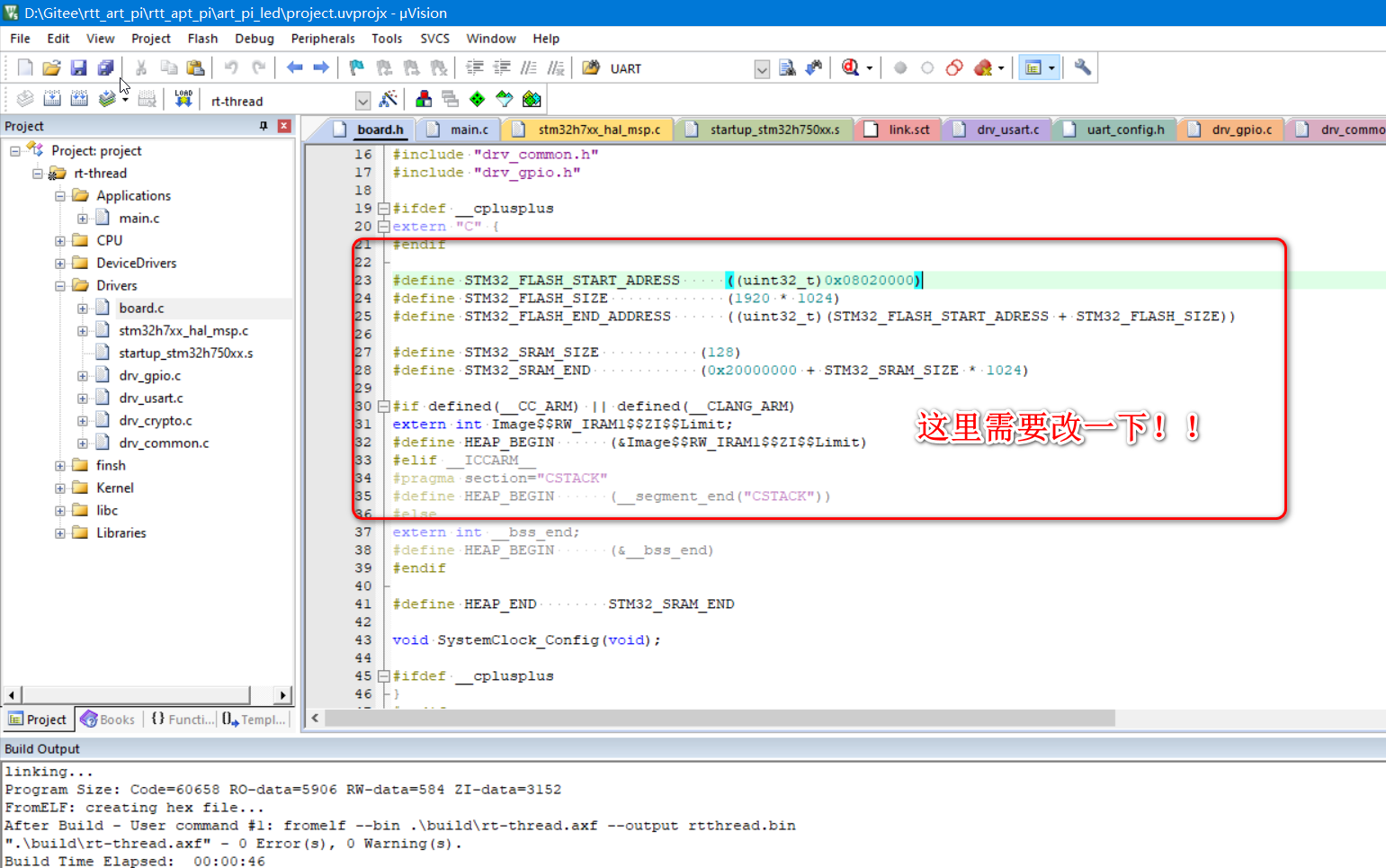Open Configuration with the wrench icon
Image resolution: width=1386 pixels, height=868 pixels.
pyautogui.click(x=1083, y=68)
